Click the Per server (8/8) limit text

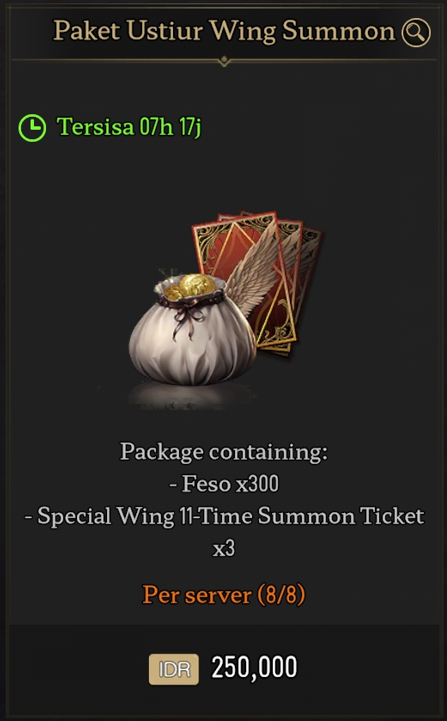(224, 595)
